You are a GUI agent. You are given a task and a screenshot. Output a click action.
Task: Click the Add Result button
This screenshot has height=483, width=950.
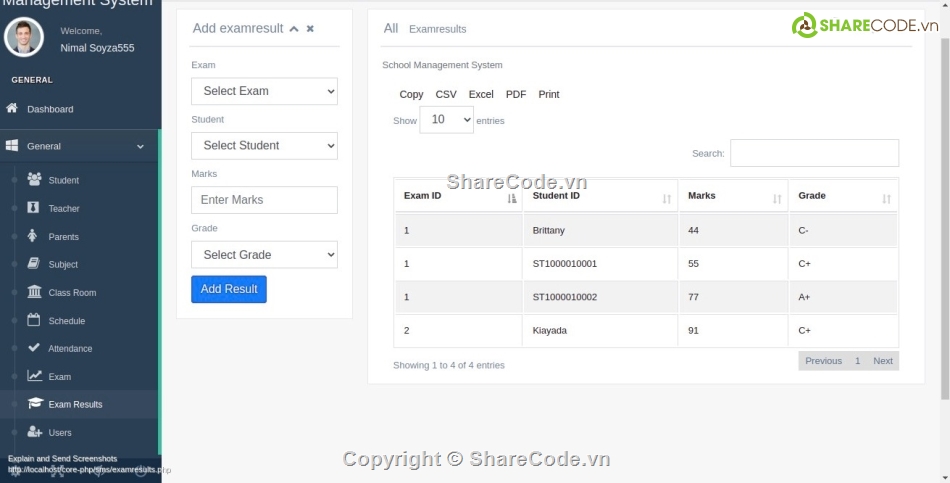coord(229,289)
